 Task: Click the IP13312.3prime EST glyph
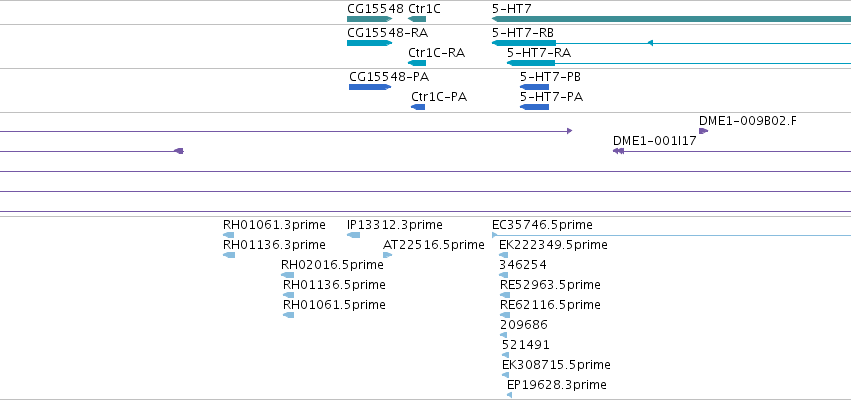click(x=353, y=235)
